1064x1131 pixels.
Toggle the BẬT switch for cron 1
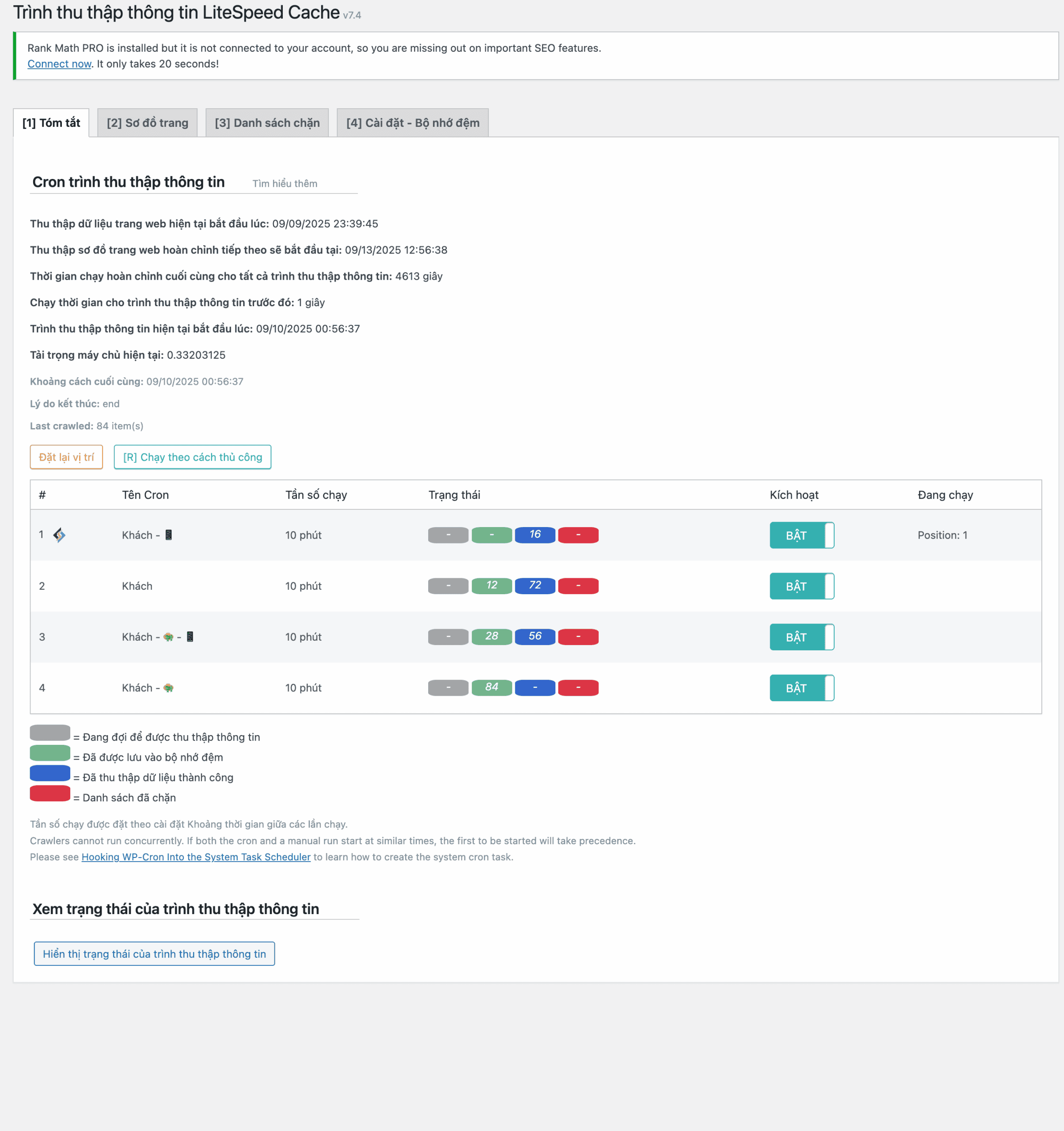[801, 535]
